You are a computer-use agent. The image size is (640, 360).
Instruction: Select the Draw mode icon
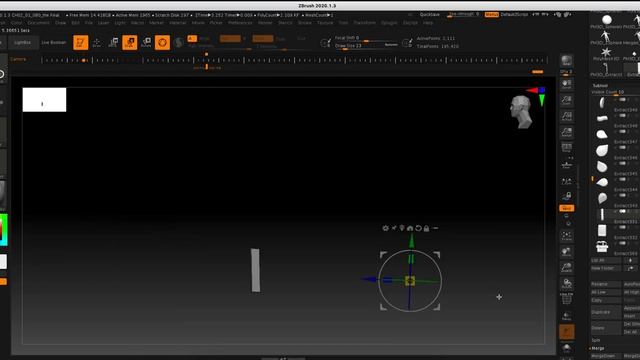(x=97, y=42)
